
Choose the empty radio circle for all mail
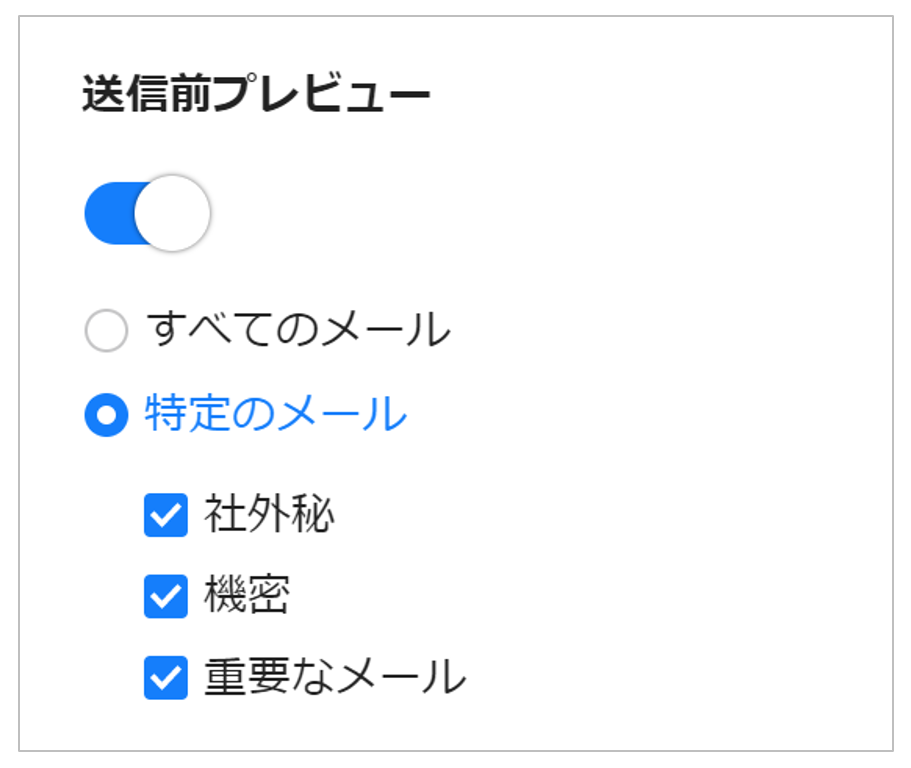[x=106, y=331]
